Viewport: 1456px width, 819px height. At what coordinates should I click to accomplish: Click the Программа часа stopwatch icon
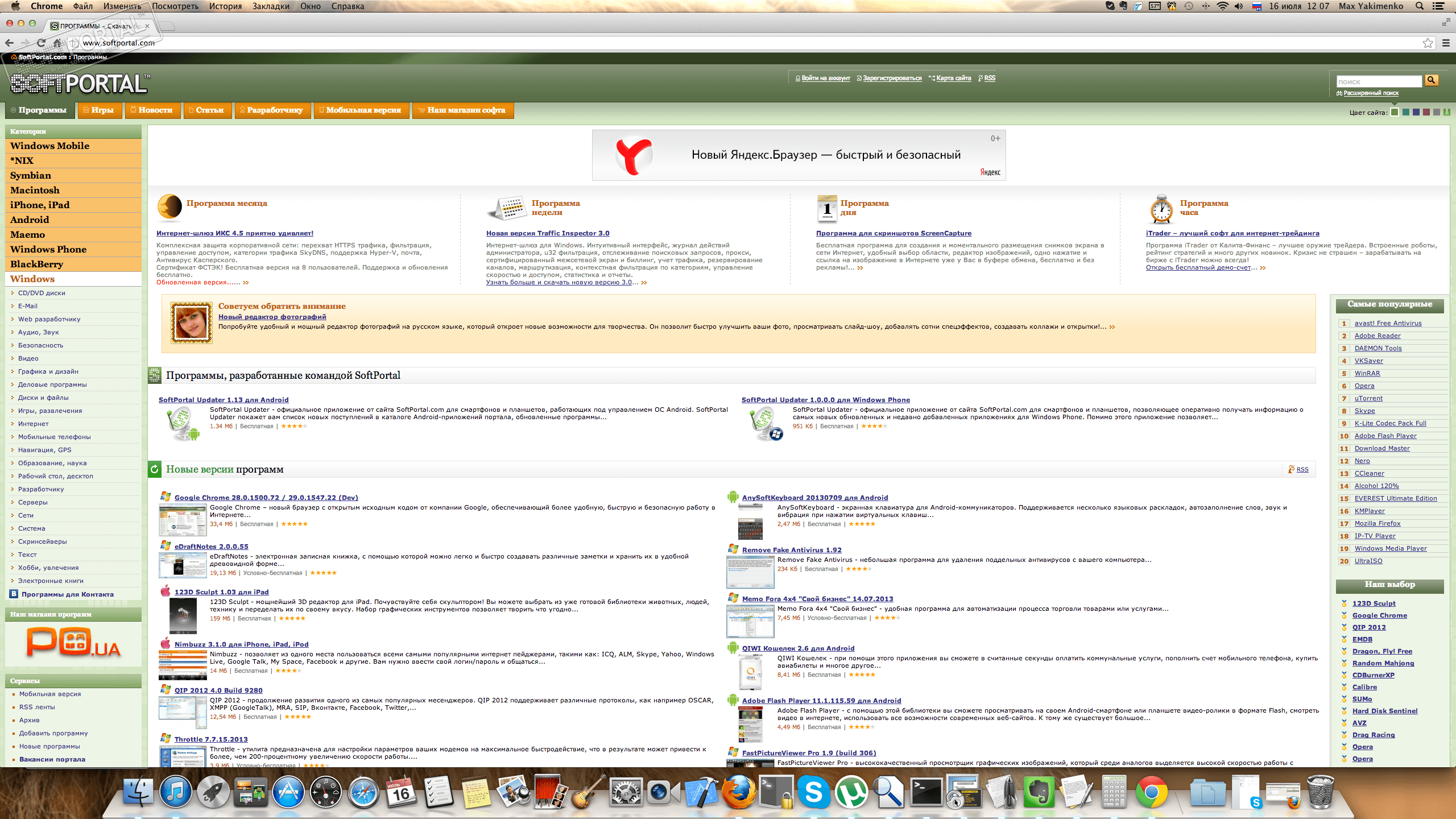(1161, 209)
